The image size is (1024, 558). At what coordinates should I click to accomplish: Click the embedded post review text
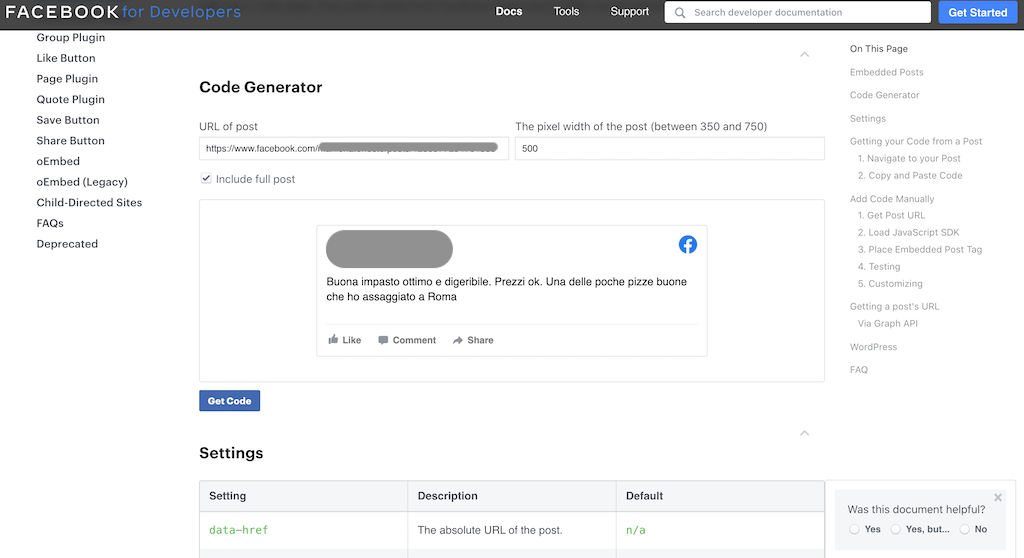tap(507, 289)
